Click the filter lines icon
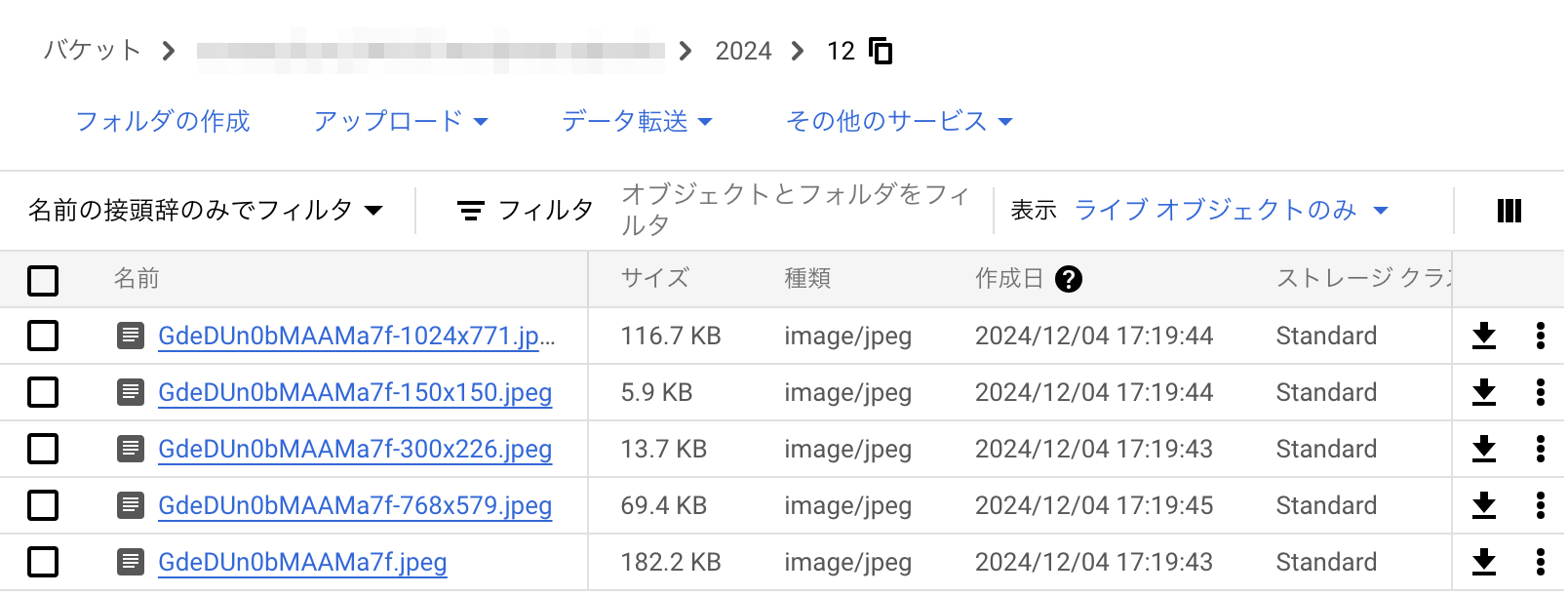The image size is (1568, 595). (471, 211)
